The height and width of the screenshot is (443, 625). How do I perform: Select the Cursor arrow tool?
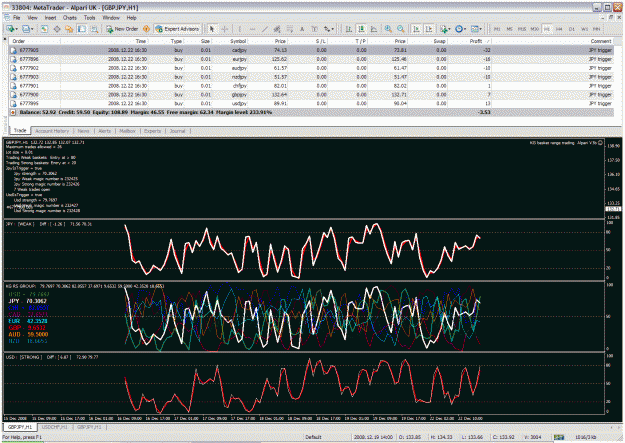(212, 29)
